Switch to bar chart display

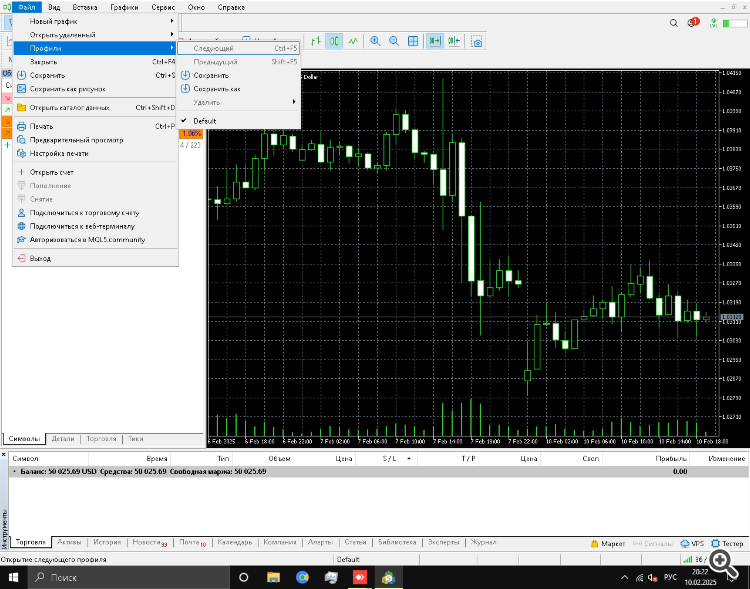[316, 41]
